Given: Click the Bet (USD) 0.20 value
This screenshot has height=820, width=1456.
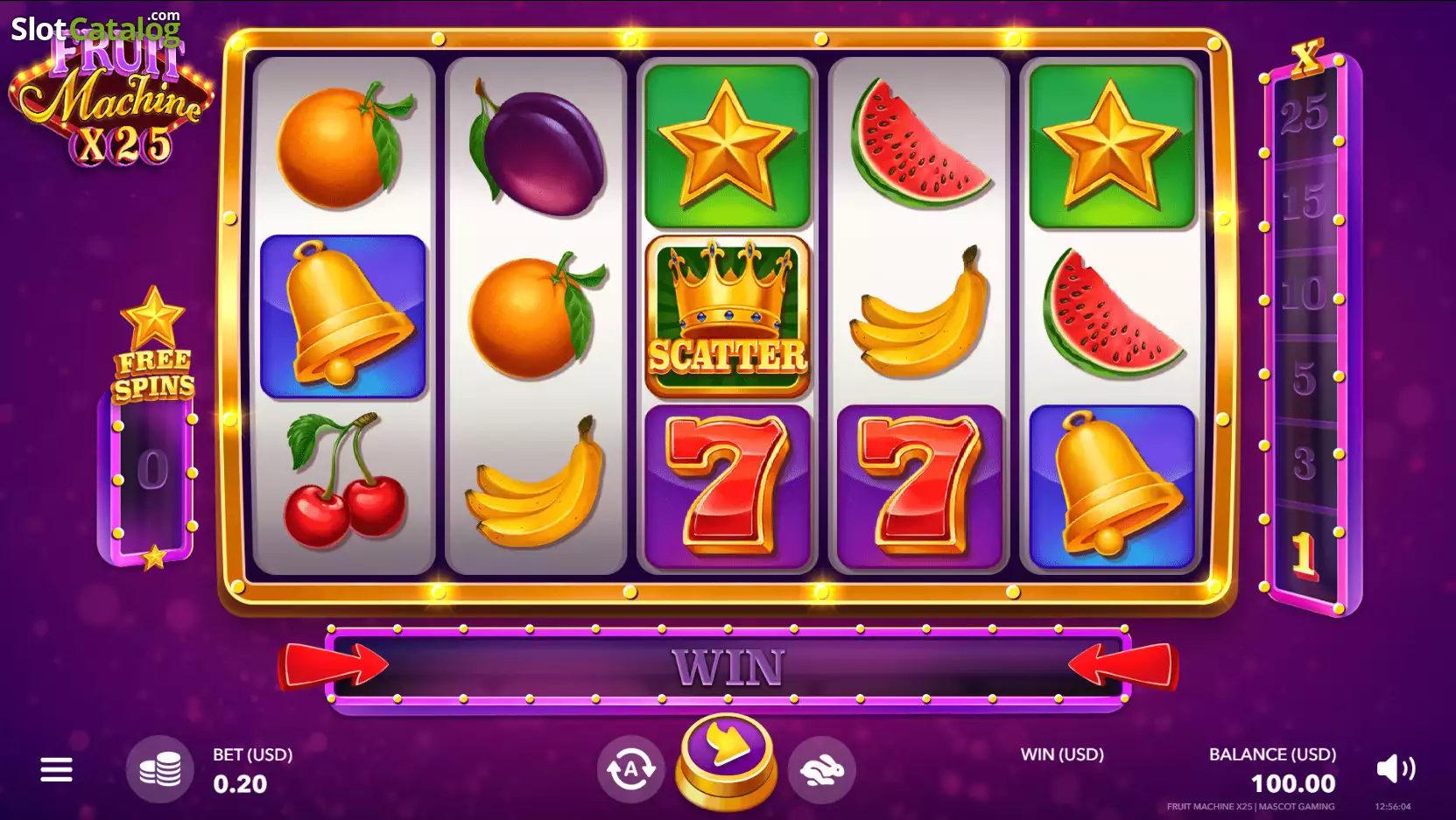Looking at the screenshot, I should pos(240,784).
